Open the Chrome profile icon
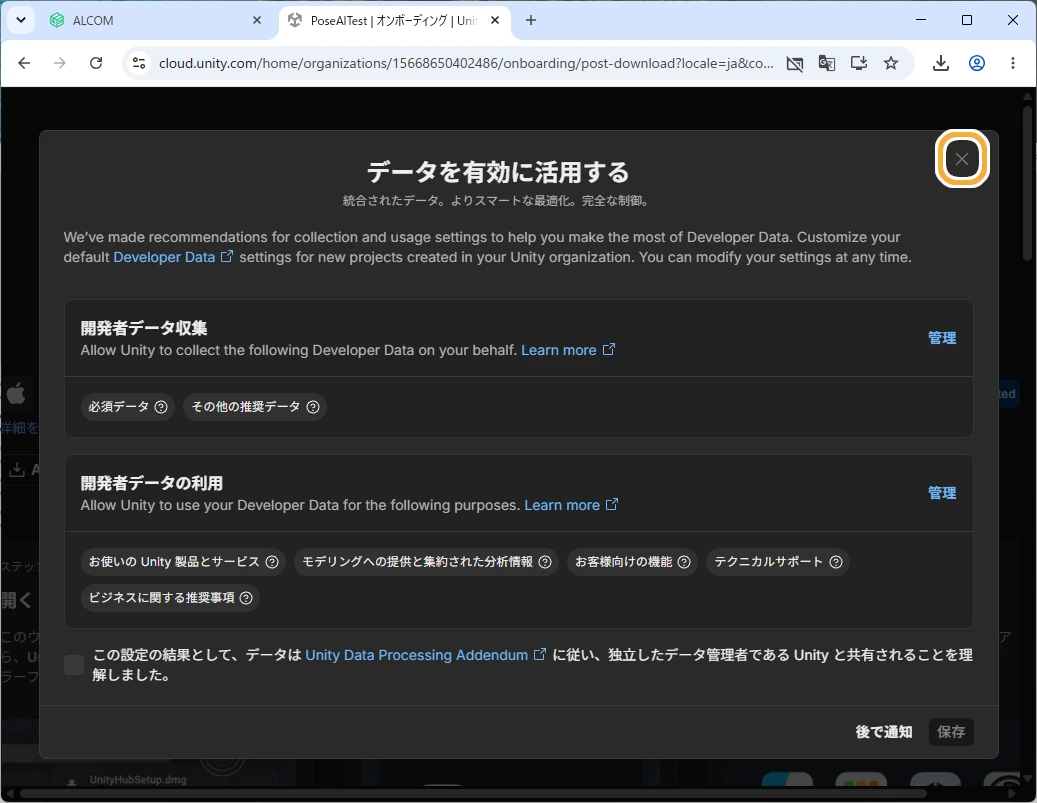Screen dimensions: 1037x803 tap(977, 63)
